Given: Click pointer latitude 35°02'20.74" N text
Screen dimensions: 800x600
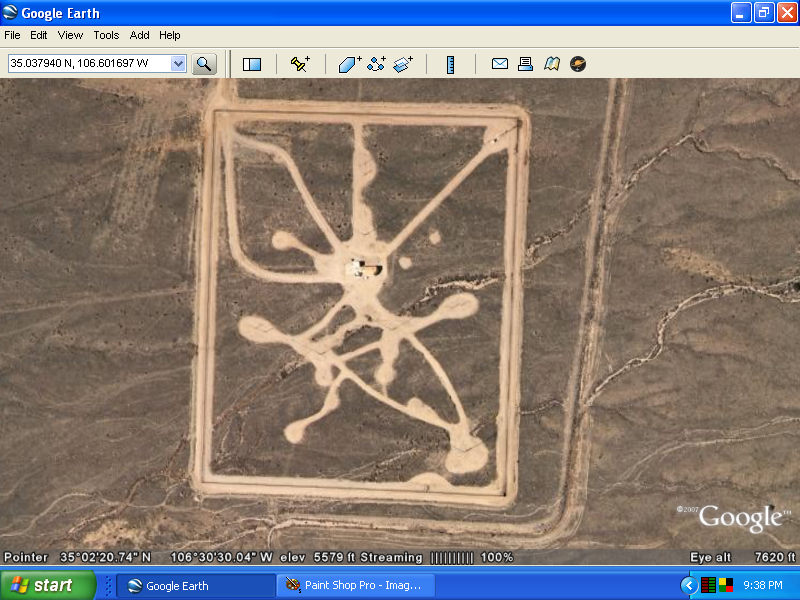Looking at the screenshot, I should pyautogui.click(x=106, y=557).
